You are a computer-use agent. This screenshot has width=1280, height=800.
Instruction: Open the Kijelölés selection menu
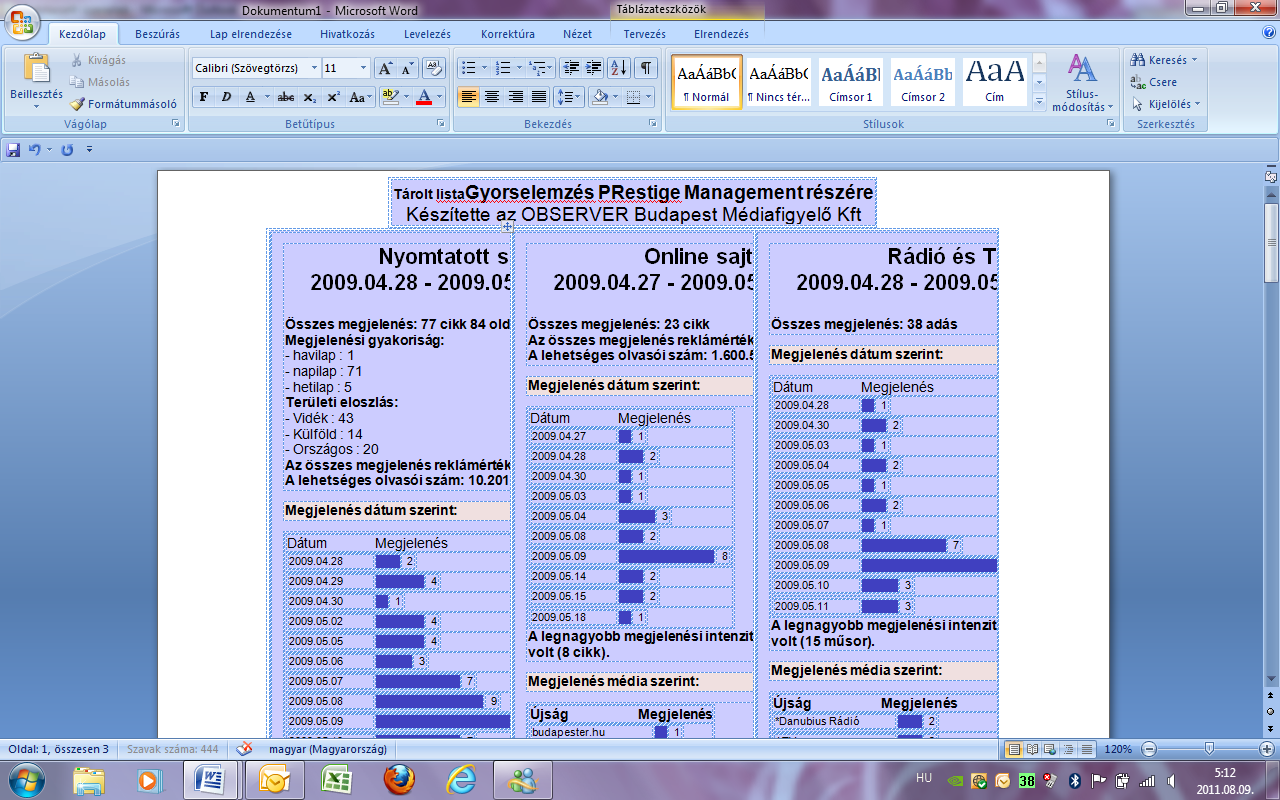1166,104
